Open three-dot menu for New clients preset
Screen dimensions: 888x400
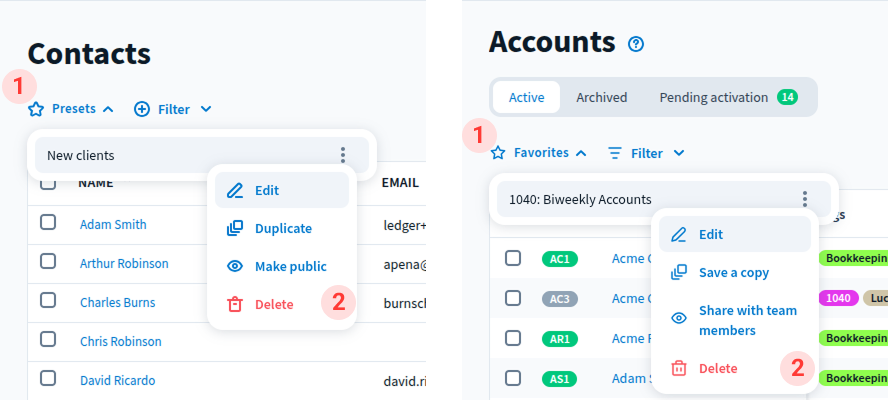tap(343, 155)
